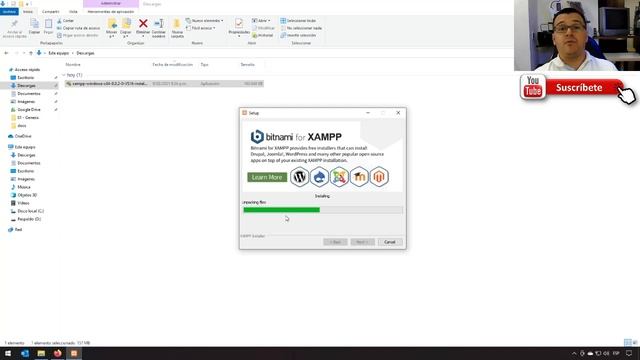Switch to large icons view in status bar
The width and height of the screenshot is (640, 360).
point(635,343)
